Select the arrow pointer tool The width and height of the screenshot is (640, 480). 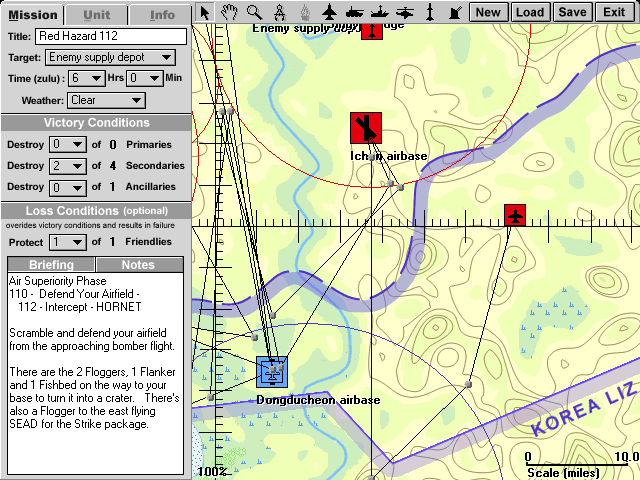(204, 12)
